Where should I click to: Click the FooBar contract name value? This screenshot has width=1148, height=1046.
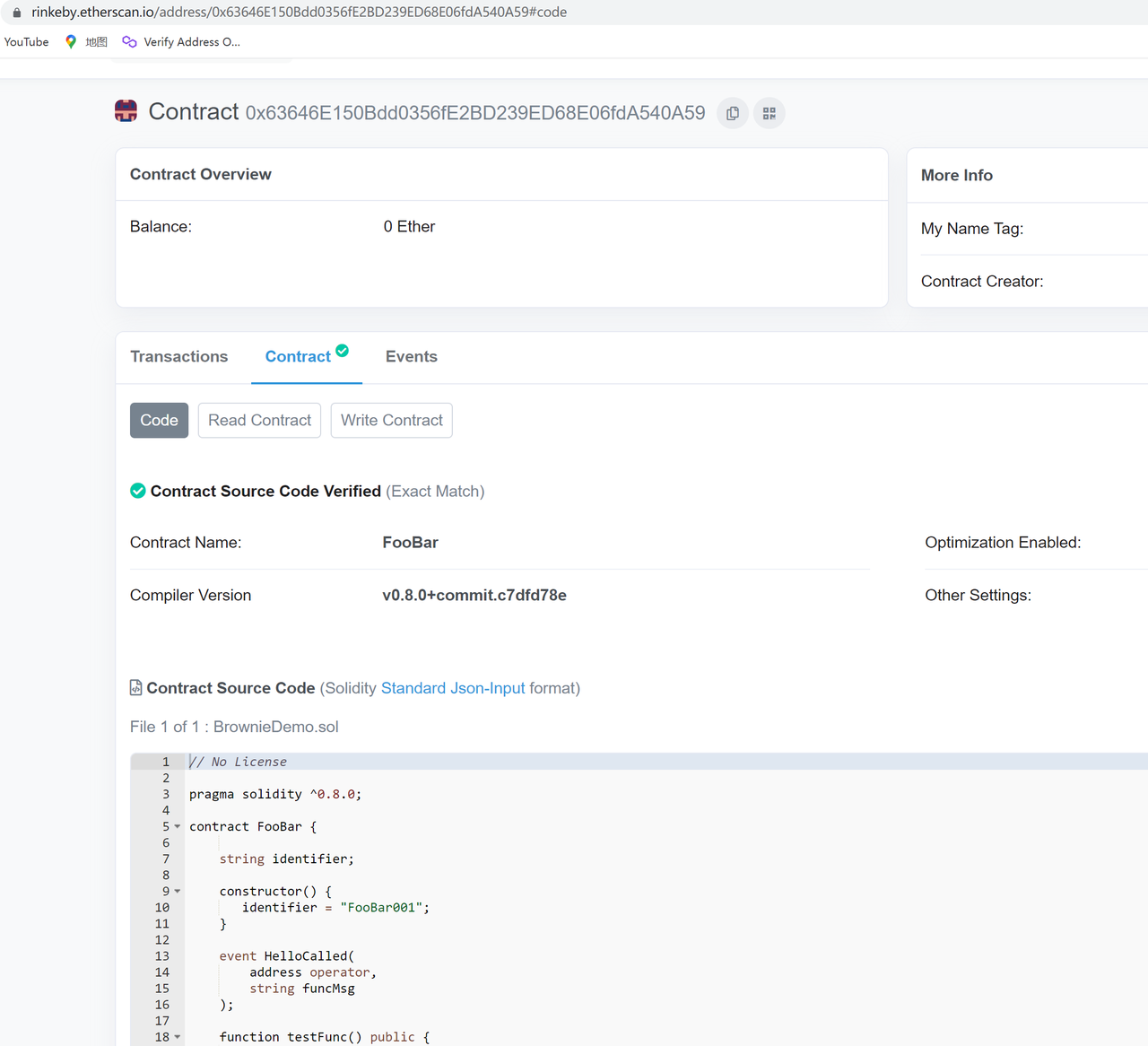point(411,543)
